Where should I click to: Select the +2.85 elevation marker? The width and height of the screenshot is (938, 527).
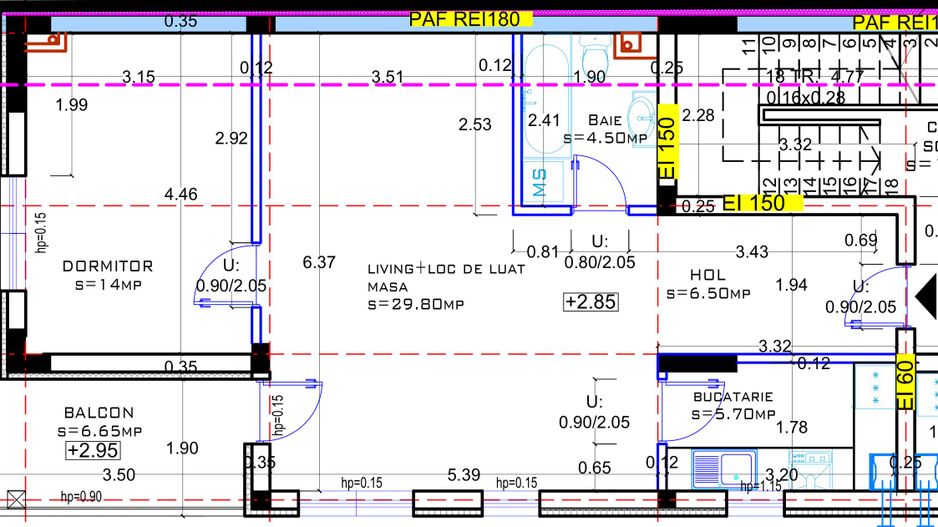(589, 301)
